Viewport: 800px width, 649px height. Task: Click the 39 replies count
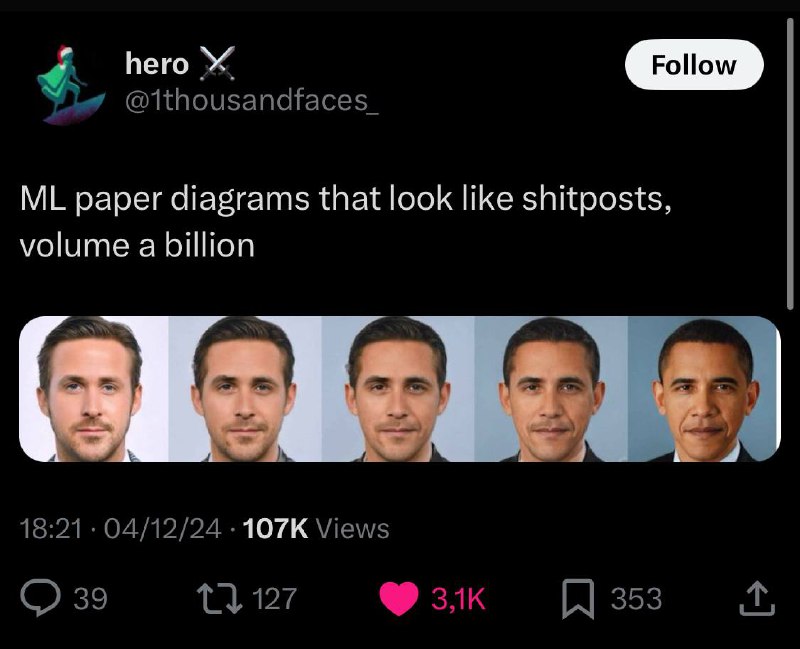pos(90,599)
